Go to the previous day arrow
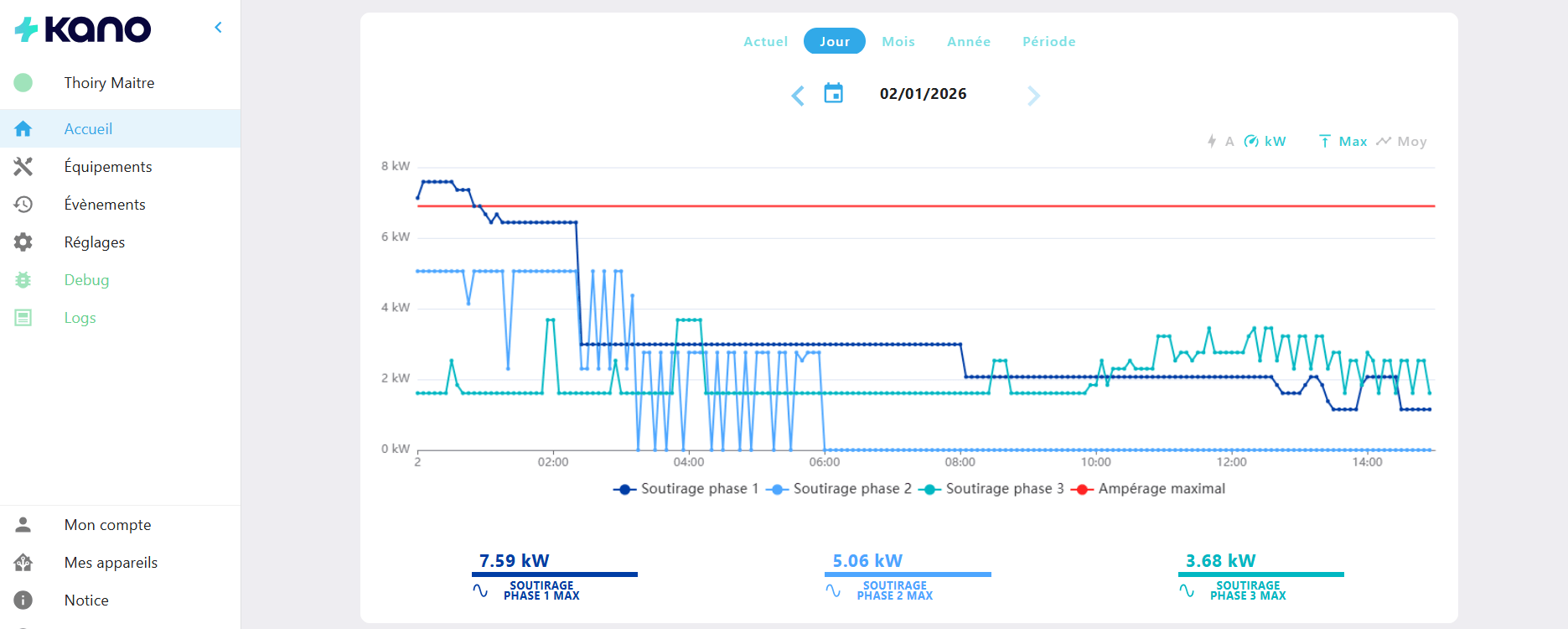The image size is (1568, 629). point(798,96)
